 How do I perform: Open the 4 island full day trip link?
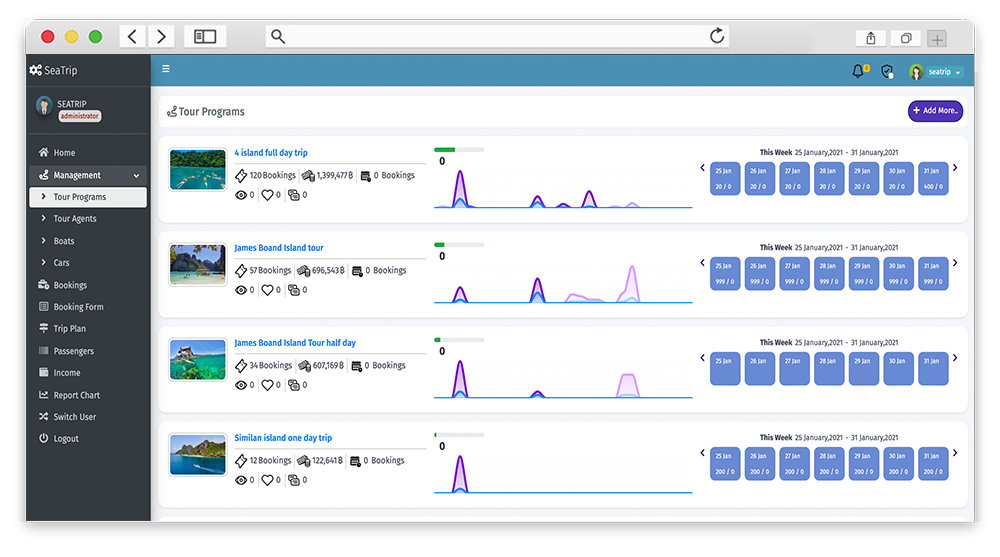click(x=270, y=152)
